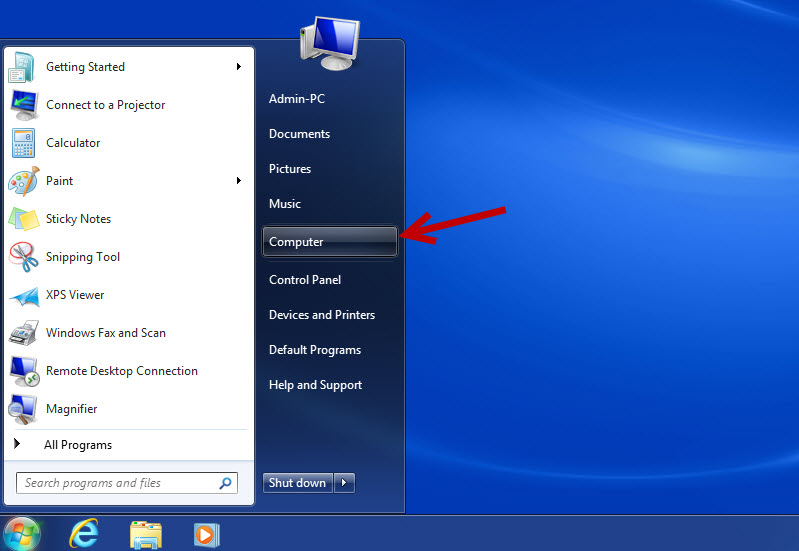
Task: Open the Calculator app icon
Action: [x=23, y=143]
